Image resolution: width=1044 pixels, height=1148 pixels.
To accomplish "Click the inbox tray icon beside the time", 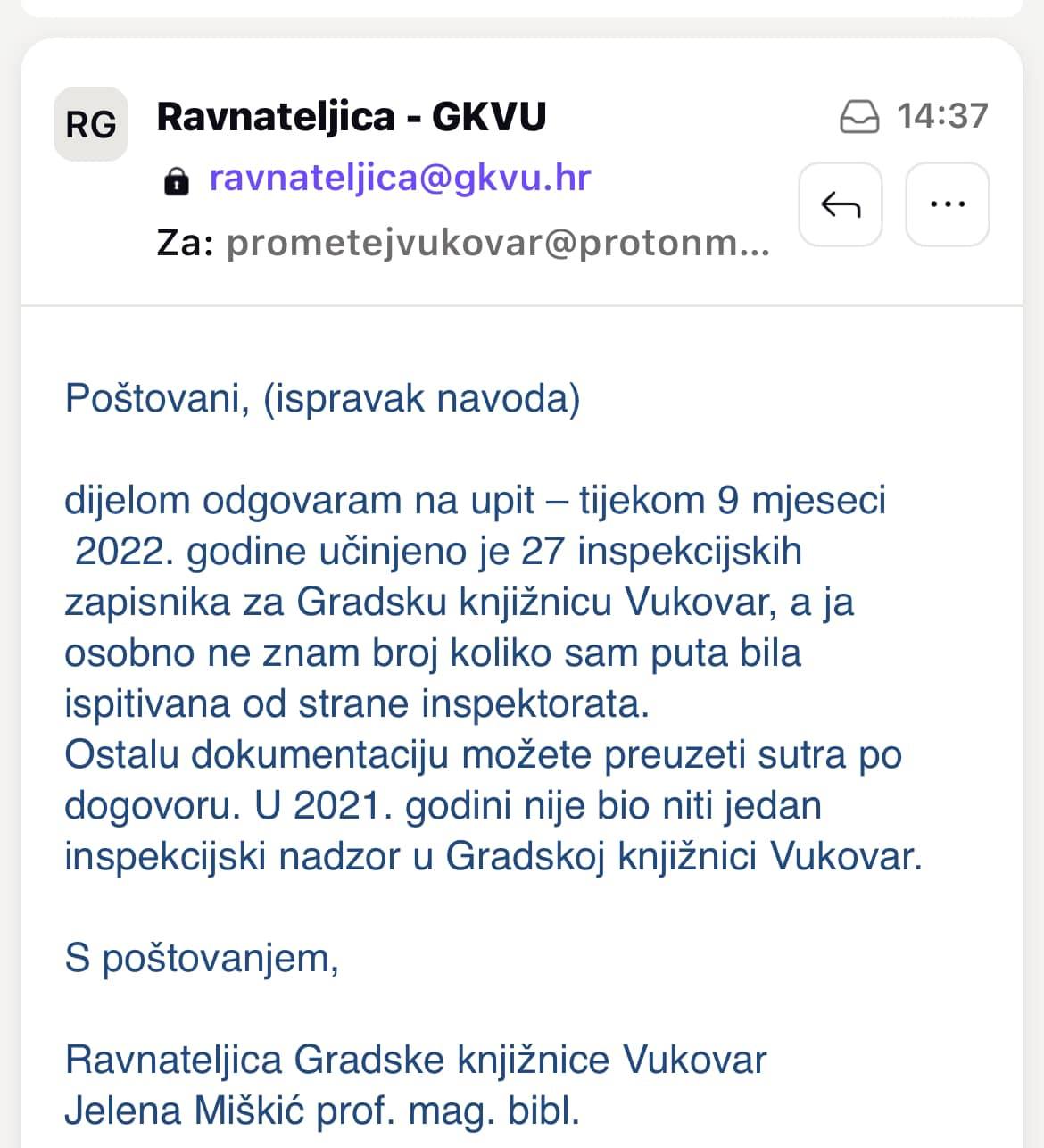I will tap(859, 117).
